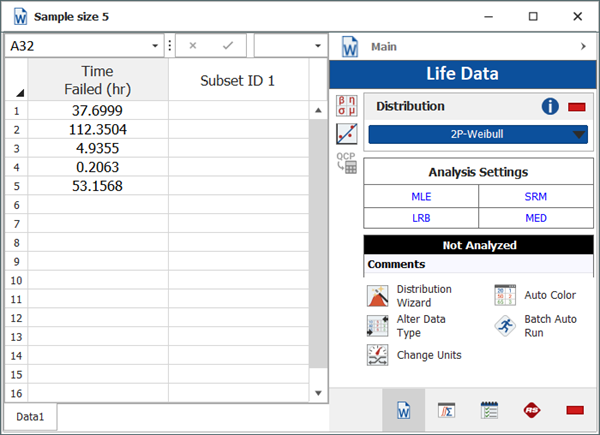Image resolution: width=600 pixels, height=435 pixels.
Task: Expand the Main panel chevron arrow
Action: pyautogui.click(x=582, y=46)
